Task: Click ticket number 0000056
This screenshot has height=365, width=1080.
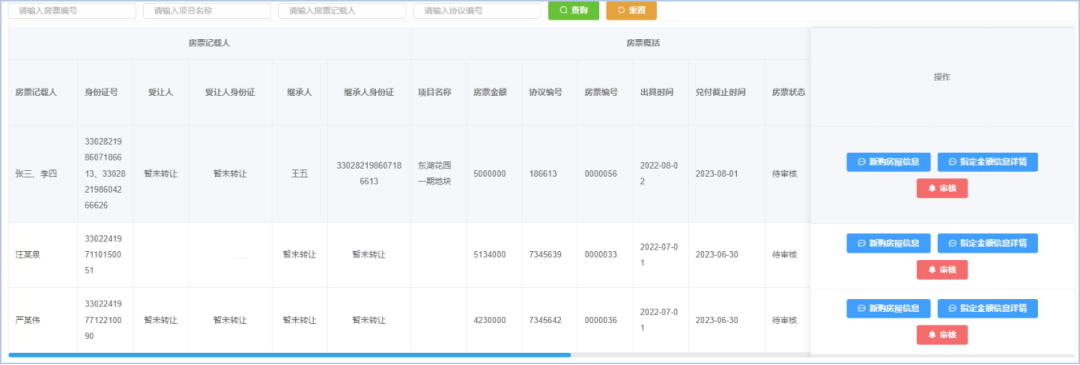Action: (601, 174)
